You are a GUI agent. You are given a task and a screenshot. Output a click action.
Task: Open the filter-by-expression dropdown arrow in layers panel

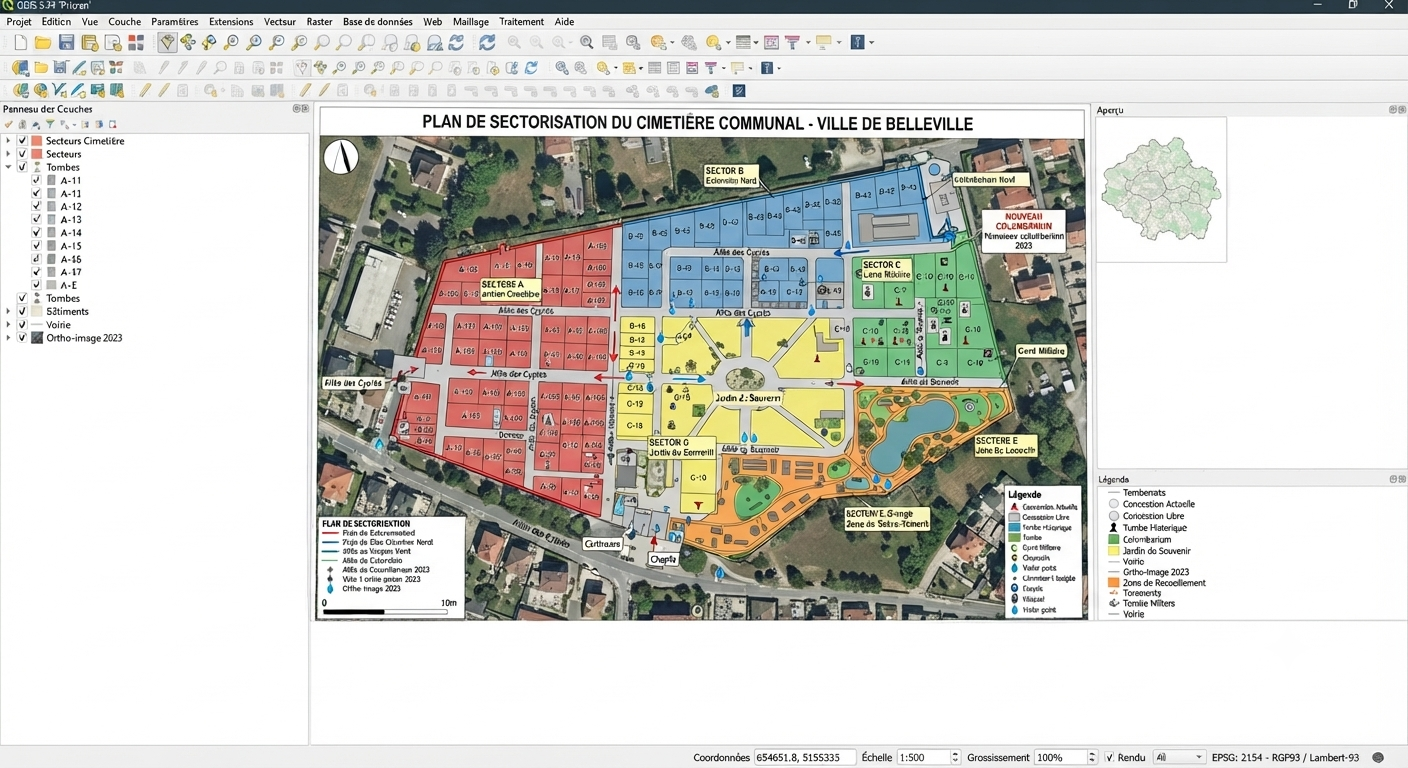pyautogui.click(x=73, y=125)
